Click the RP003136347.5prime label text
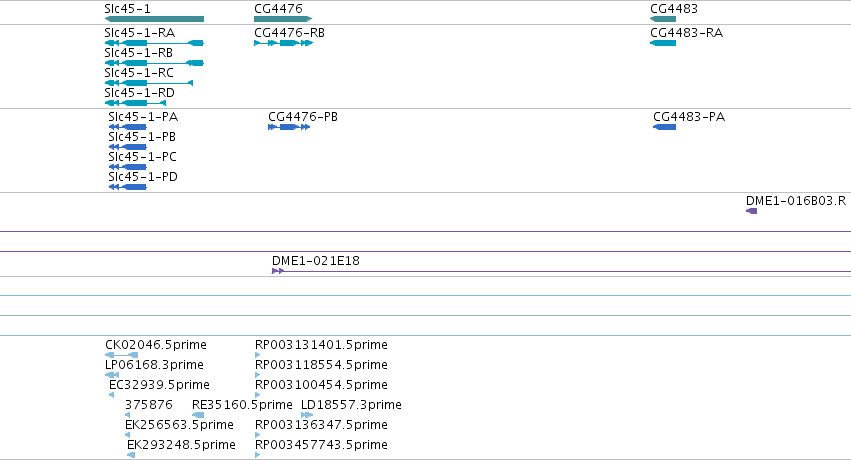 [x=322, y=425]
